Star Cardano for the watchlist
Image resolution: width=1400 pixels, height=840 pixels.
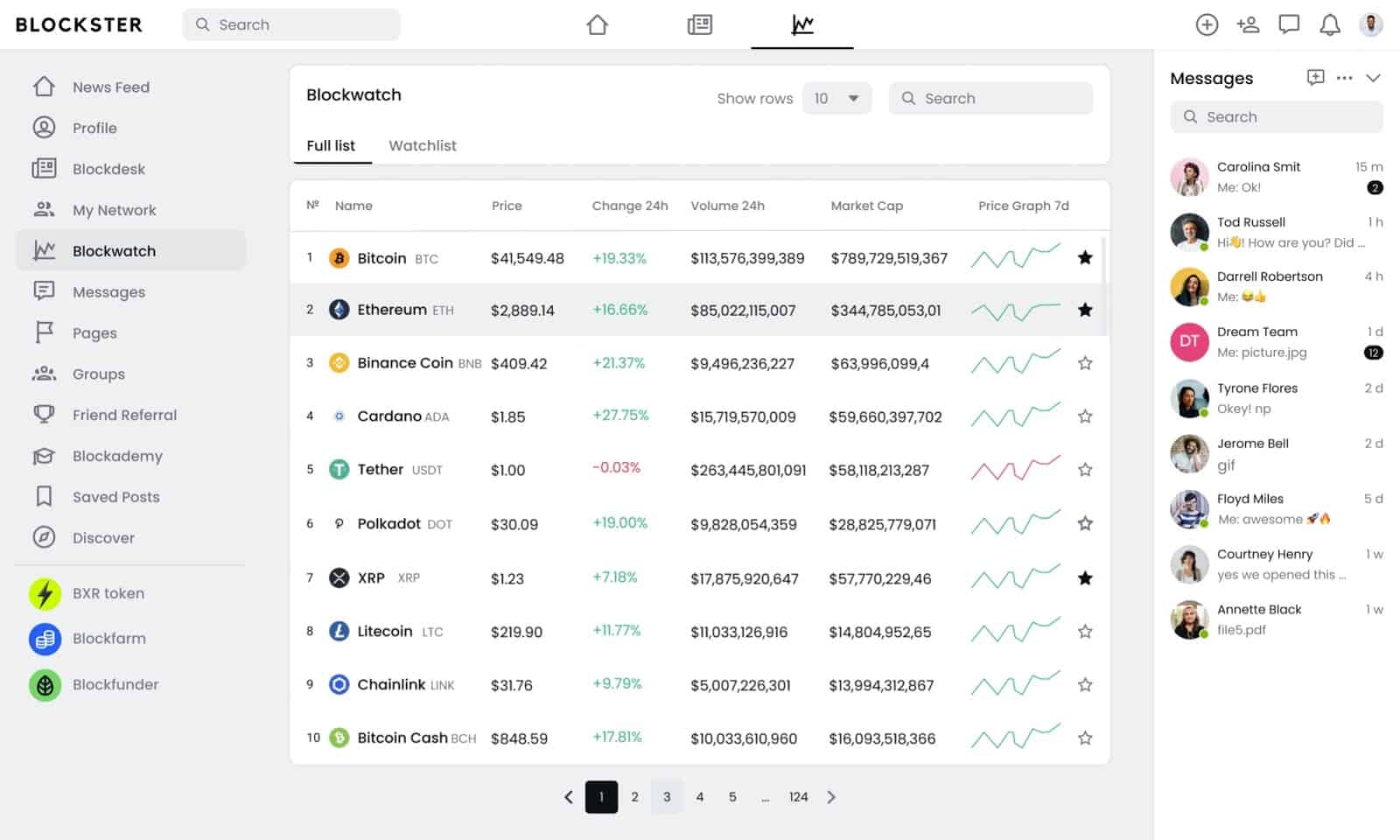pos(1085,416)
